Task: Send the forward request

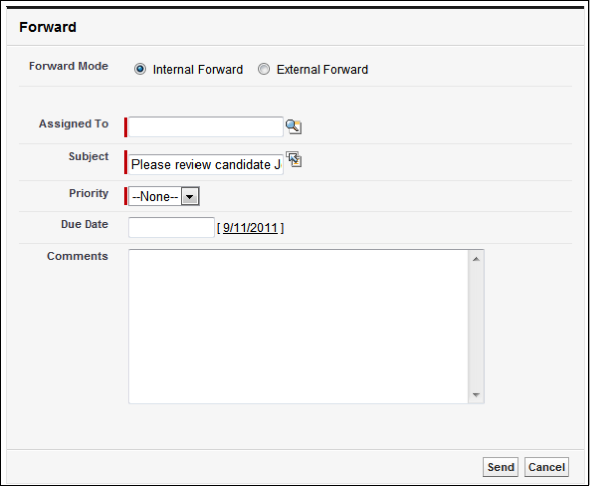Action: pos(500,467)
